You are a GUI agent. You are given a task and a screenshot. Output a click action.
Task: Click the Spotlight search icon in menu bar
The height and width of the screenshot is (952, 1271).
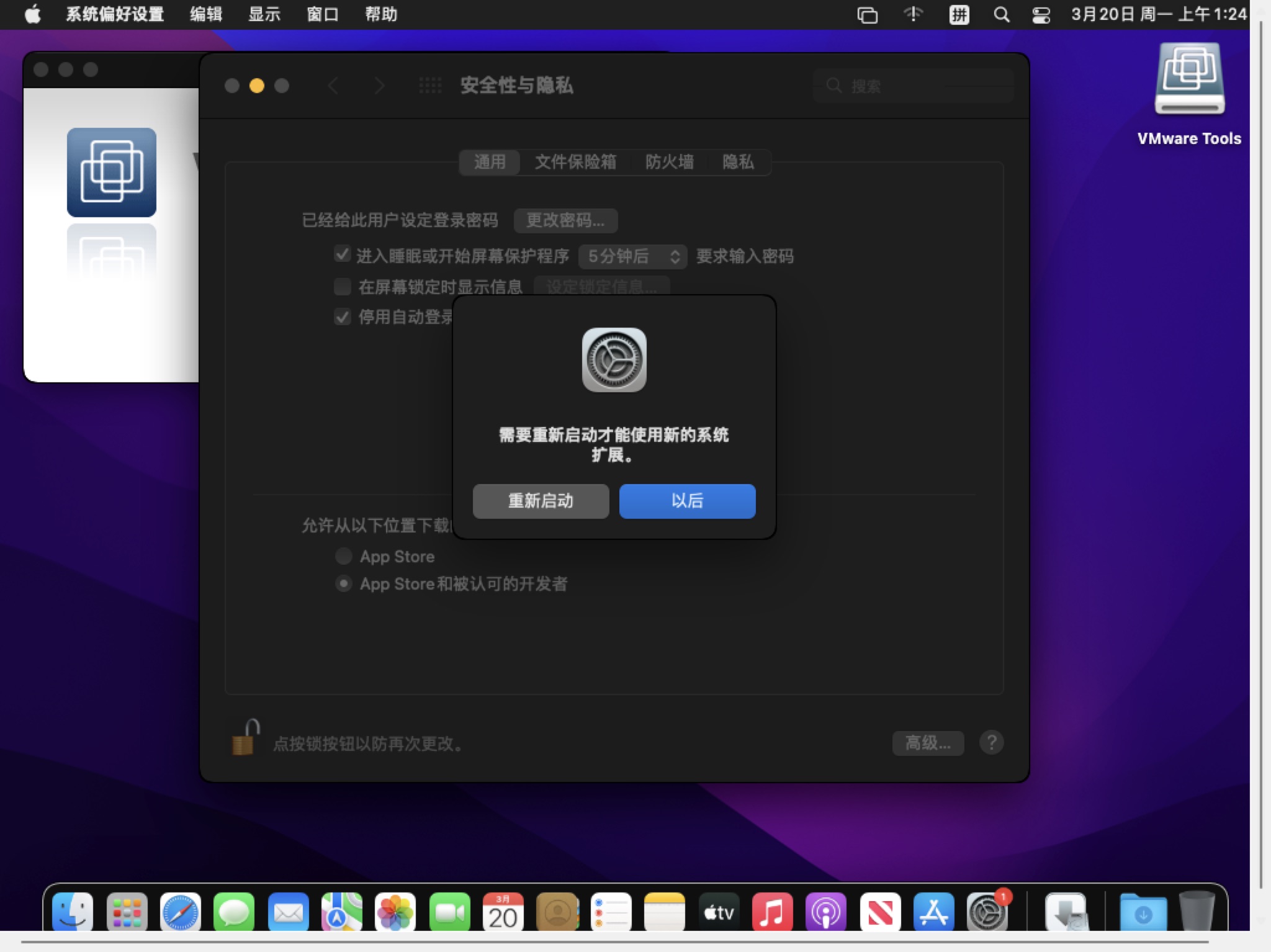(1001, 14)
